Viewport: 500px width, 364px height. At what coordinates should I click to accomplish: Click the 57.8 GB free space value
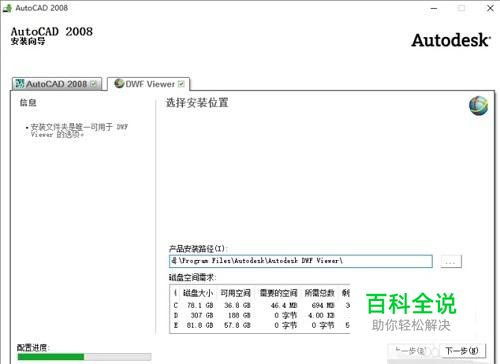pos(237,325)
